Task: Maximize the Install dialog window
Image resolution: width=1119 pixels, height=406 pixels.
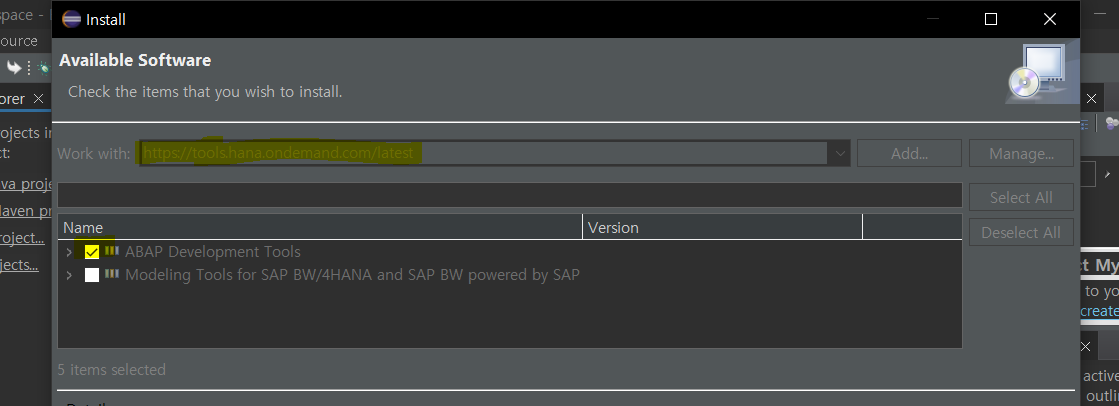Action: (x=991, y=19)
